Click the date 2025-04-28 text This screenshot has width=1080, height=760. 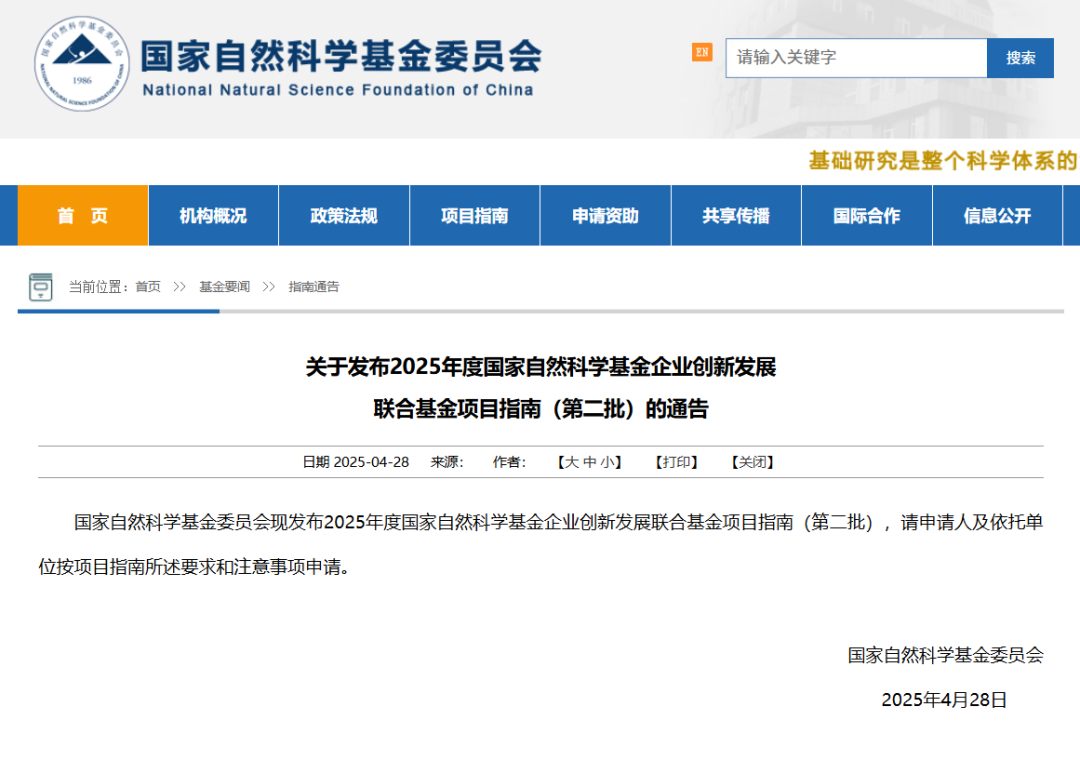(371, 462)
